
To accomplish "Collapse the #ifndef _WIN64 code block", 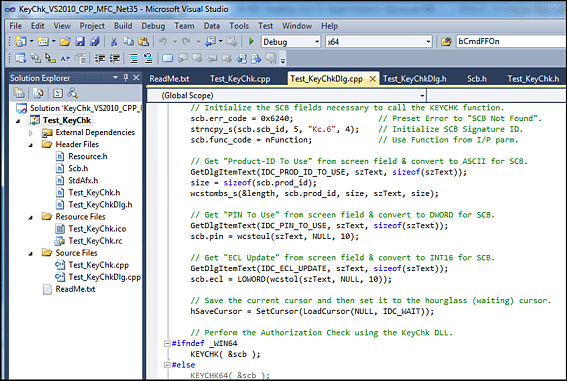I will pos(167,343).
